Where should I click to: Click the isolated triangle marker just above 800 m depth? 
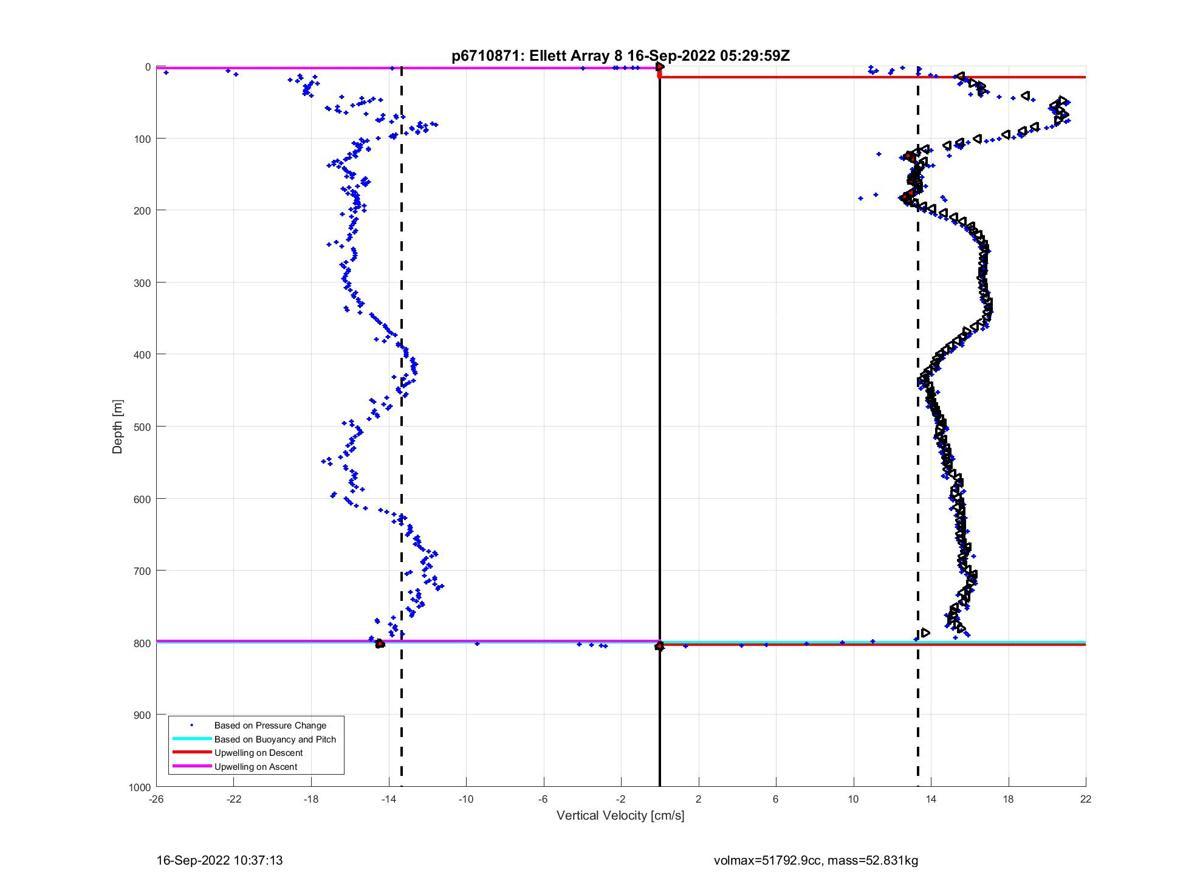coord(925,632)
